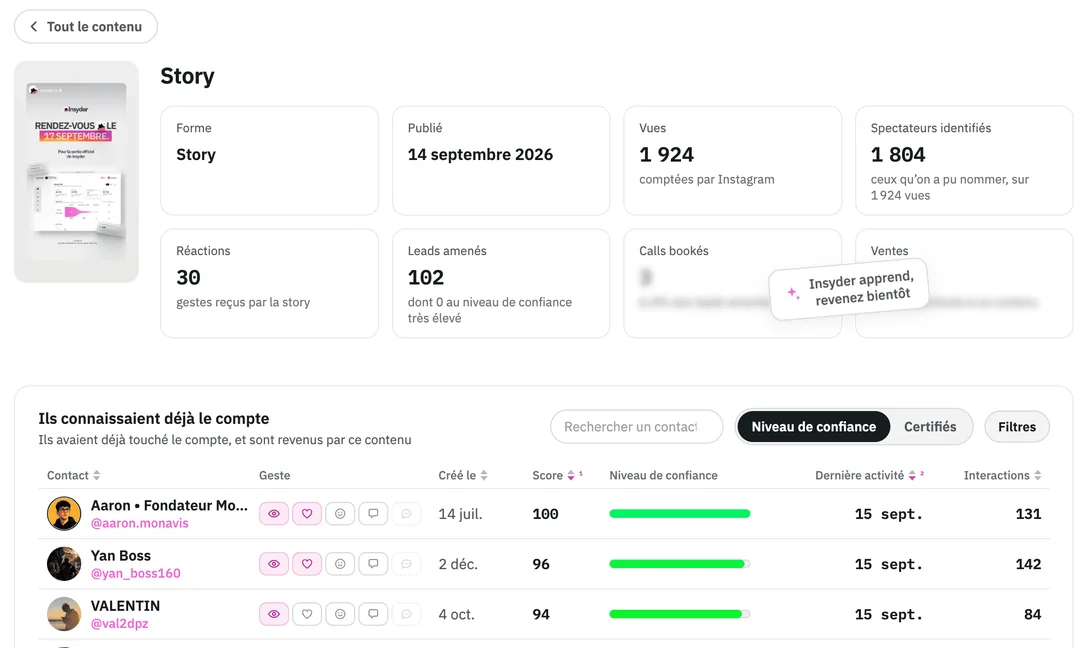
Task: Switch to the Certifiés tab
Action: [930, 427]
